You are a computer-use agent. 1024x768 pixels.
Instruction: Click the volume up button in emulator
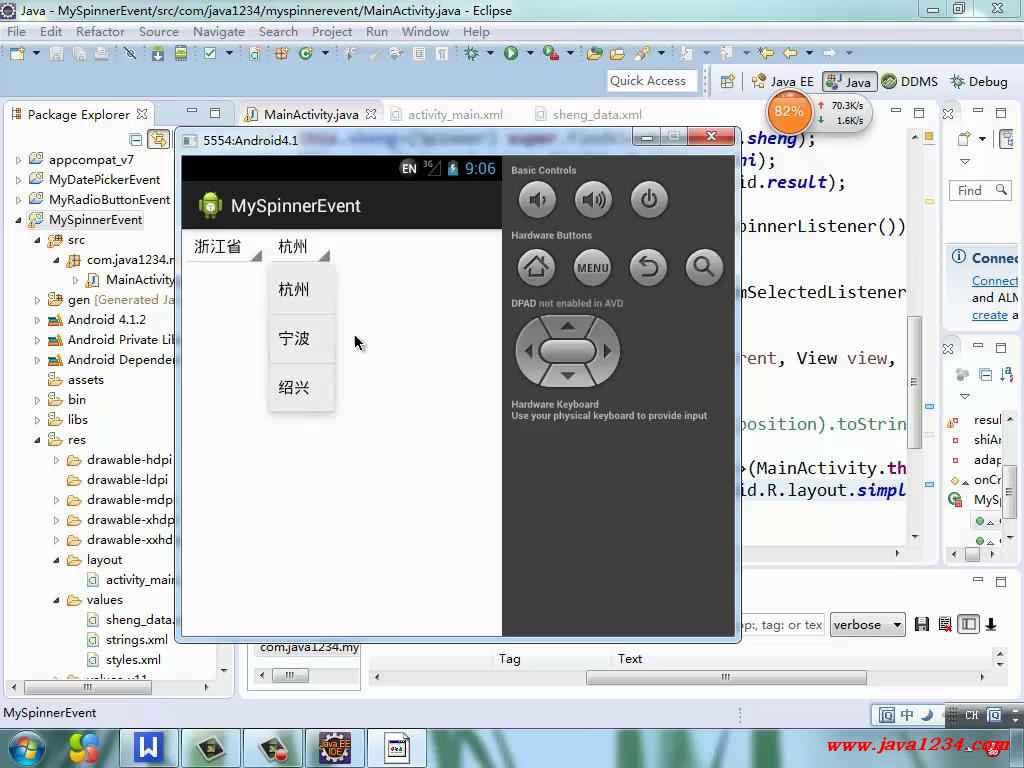(x=593, y=199)
